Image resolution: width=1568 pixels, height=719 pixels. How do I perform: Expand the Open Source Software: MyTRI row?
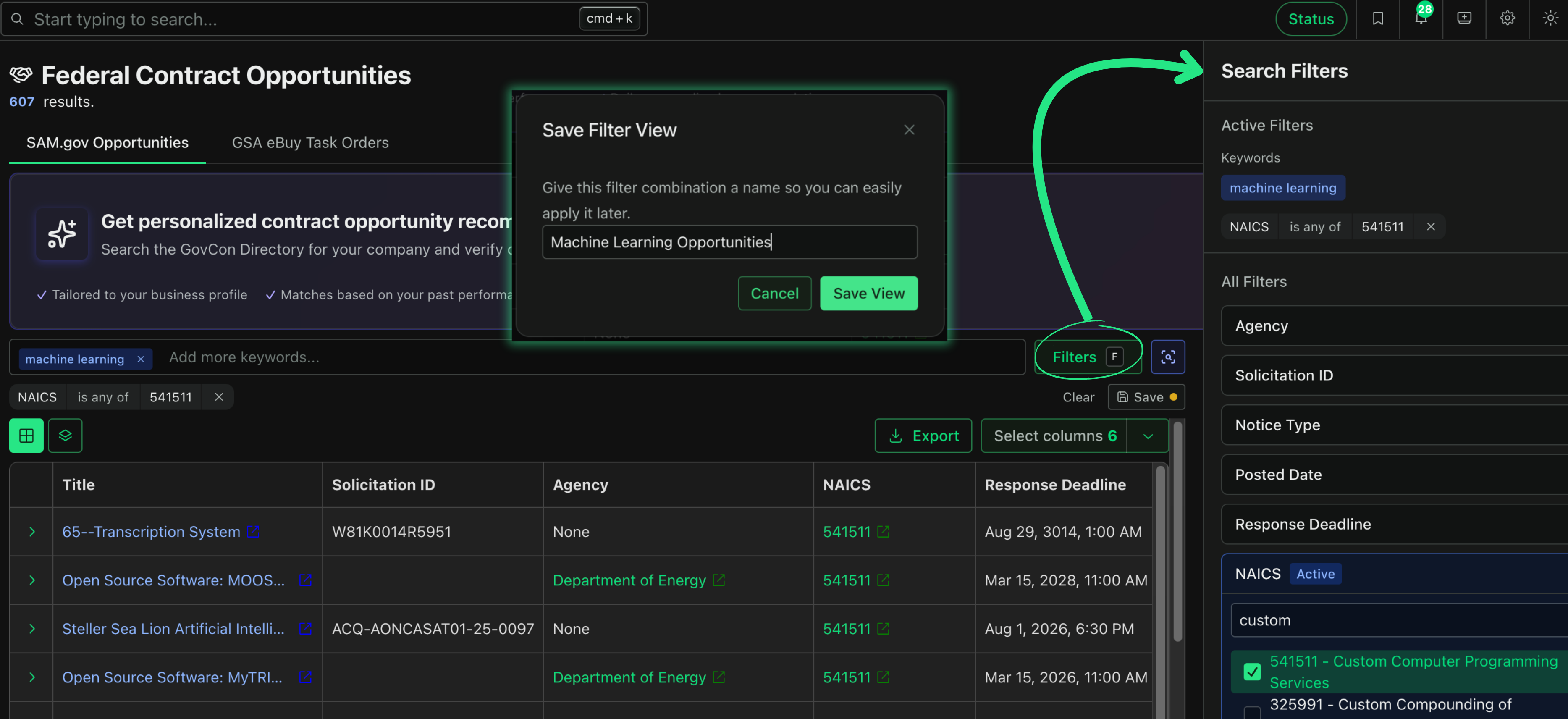click(x=31, y=677)
